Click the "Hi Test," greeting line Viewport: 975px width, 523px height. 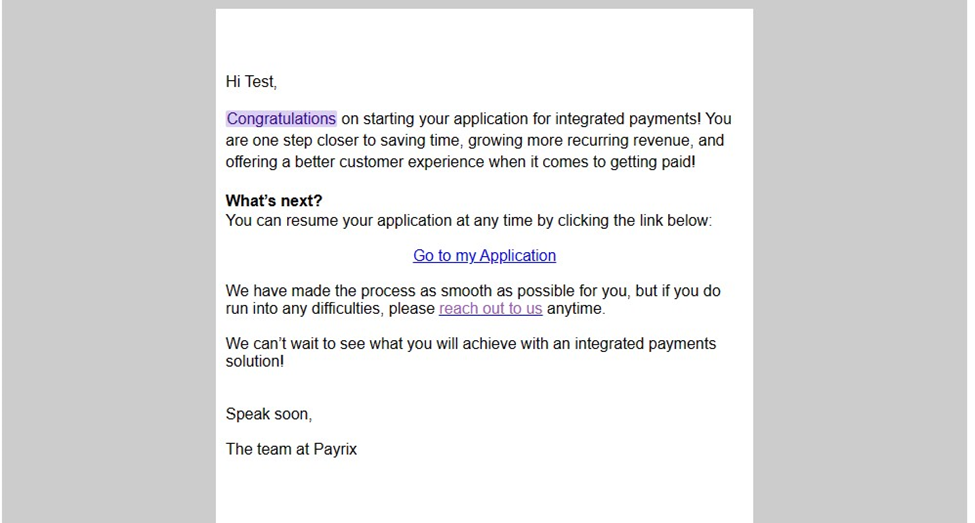(251, 81)
